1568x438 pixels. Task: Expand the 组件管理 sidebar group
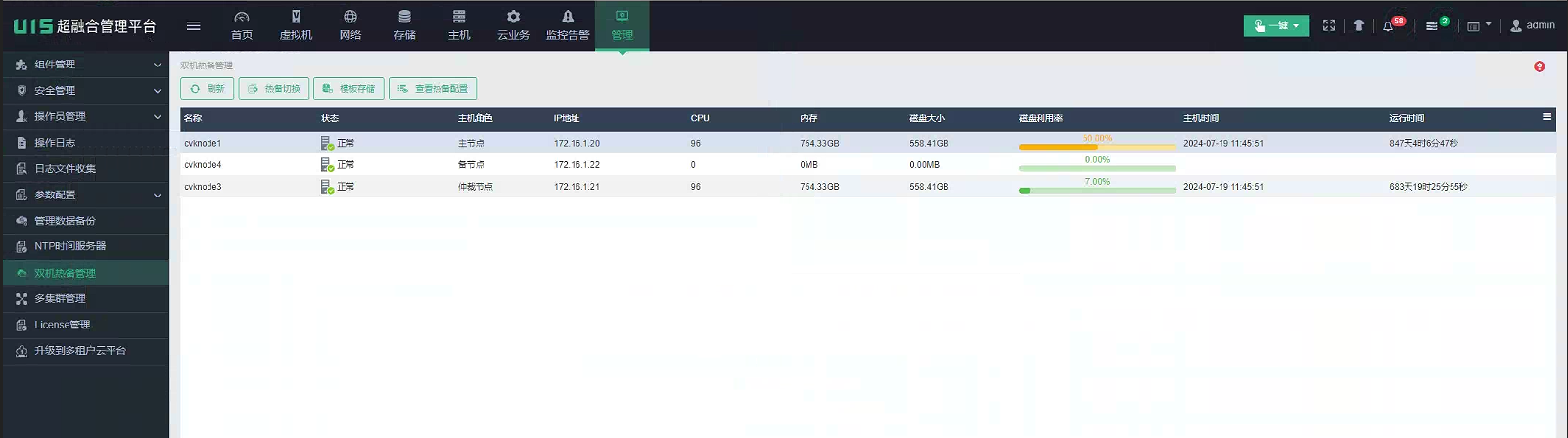pyautogui.click(x=85, y=65)
